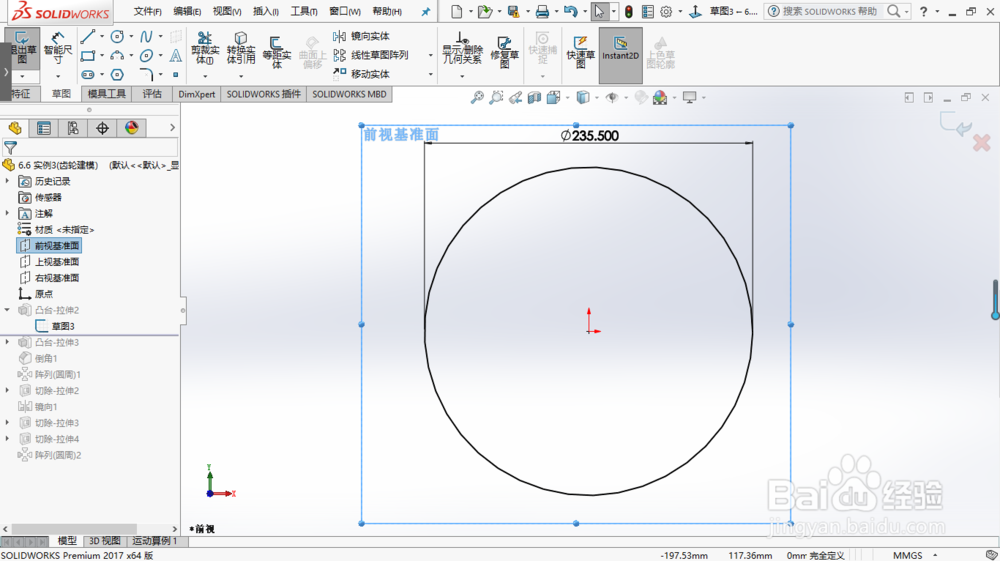The width and height of the screenshot is (1000, 561).
Task: Switch to the SOLIDWORKS 插件 tab
Action: pos(263,94)
